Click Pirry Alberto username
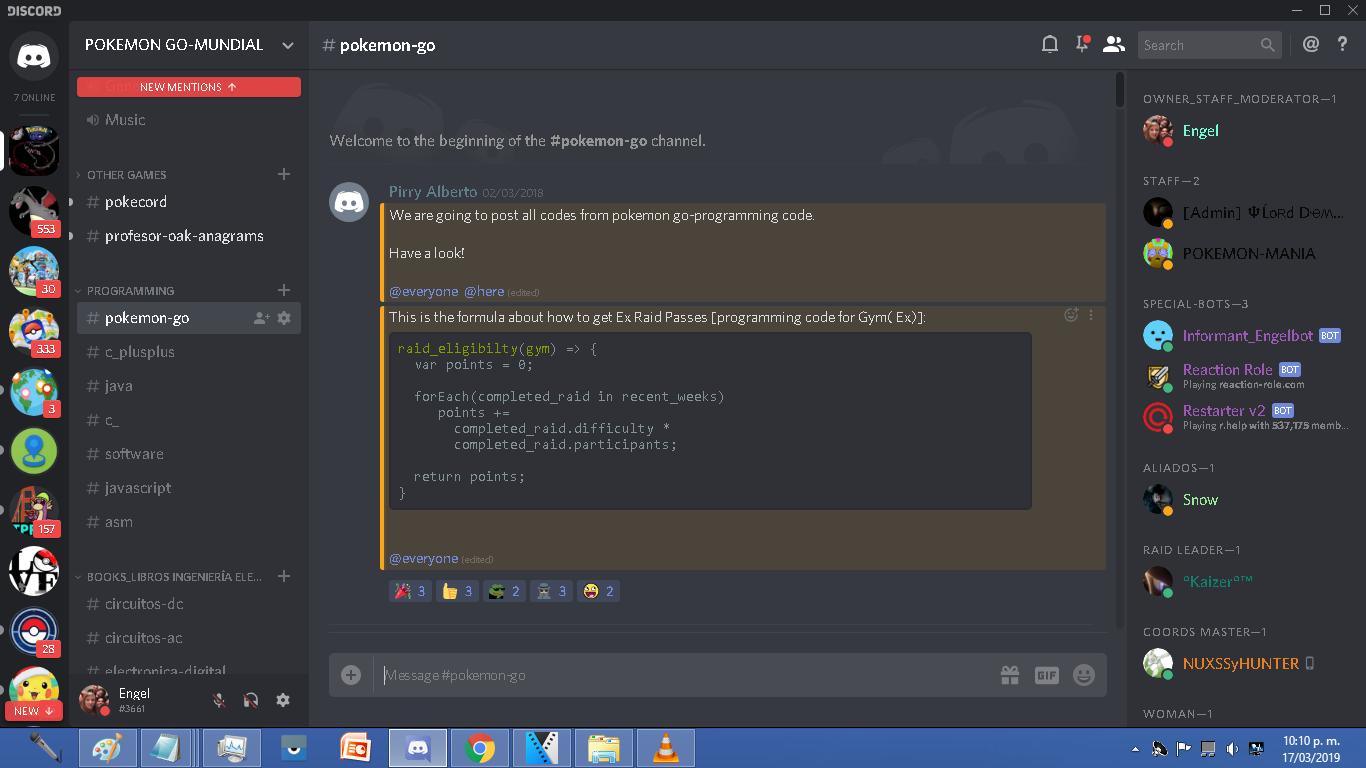Screen dimensions: 1366x768 coord(433,192)
